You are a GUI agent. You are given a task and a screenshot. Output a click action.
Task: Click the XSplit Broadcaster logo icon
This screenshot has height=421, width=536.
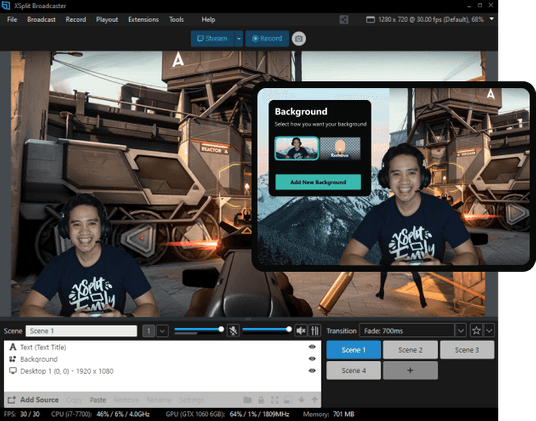point(6,5)
